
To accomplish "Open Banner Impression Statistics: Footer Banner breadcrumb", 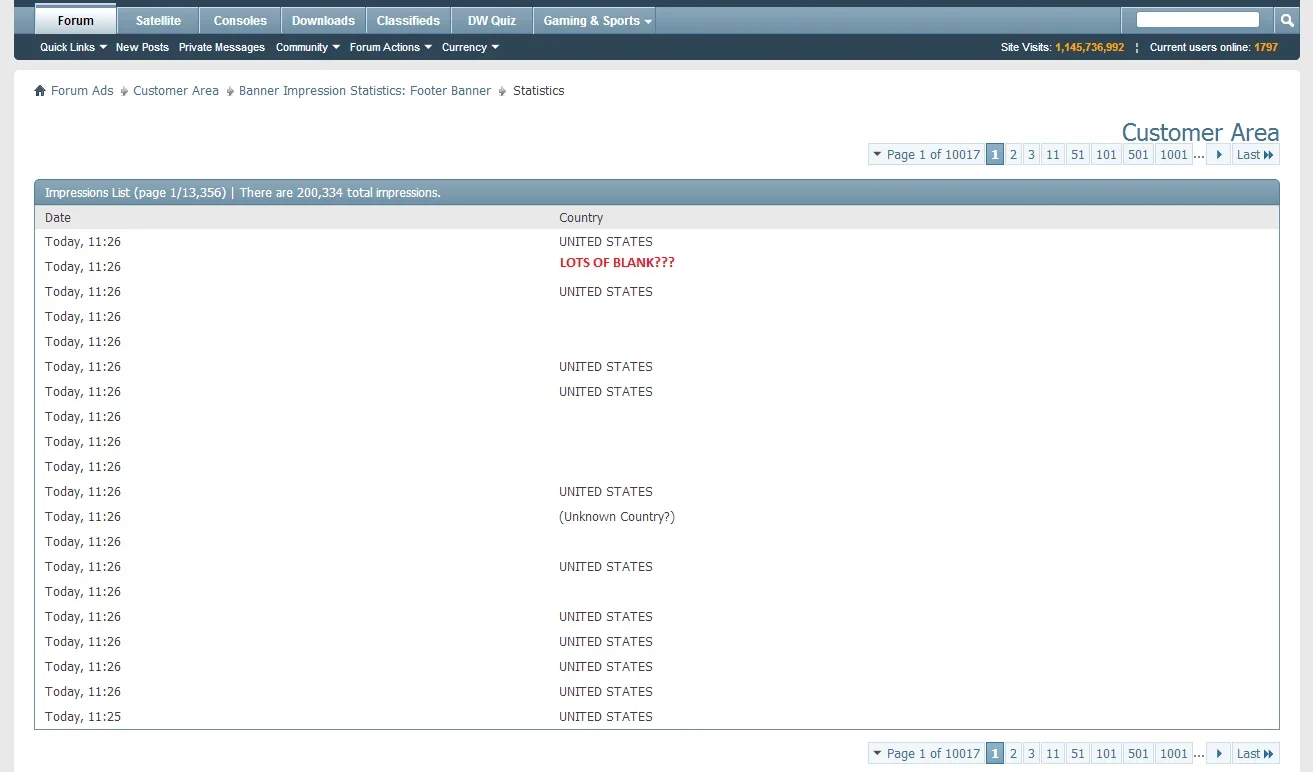I will click(365, 91).
